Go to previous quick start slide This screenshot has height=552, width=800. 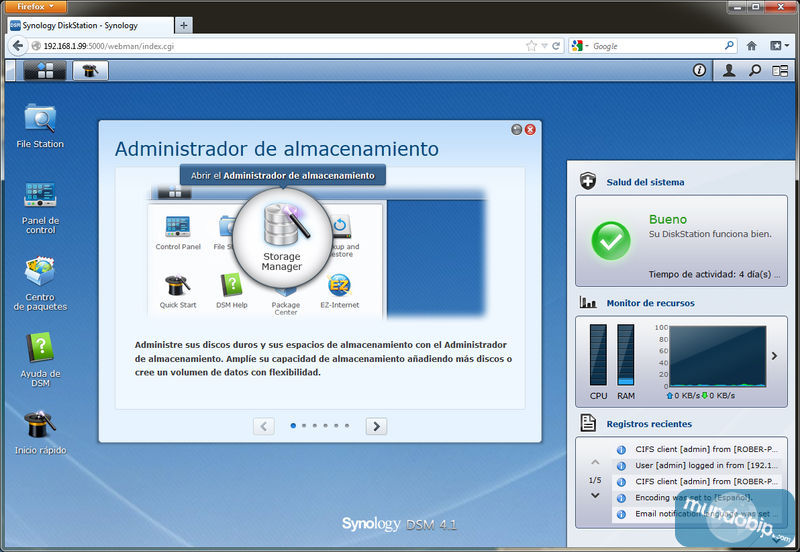point(264,426)
